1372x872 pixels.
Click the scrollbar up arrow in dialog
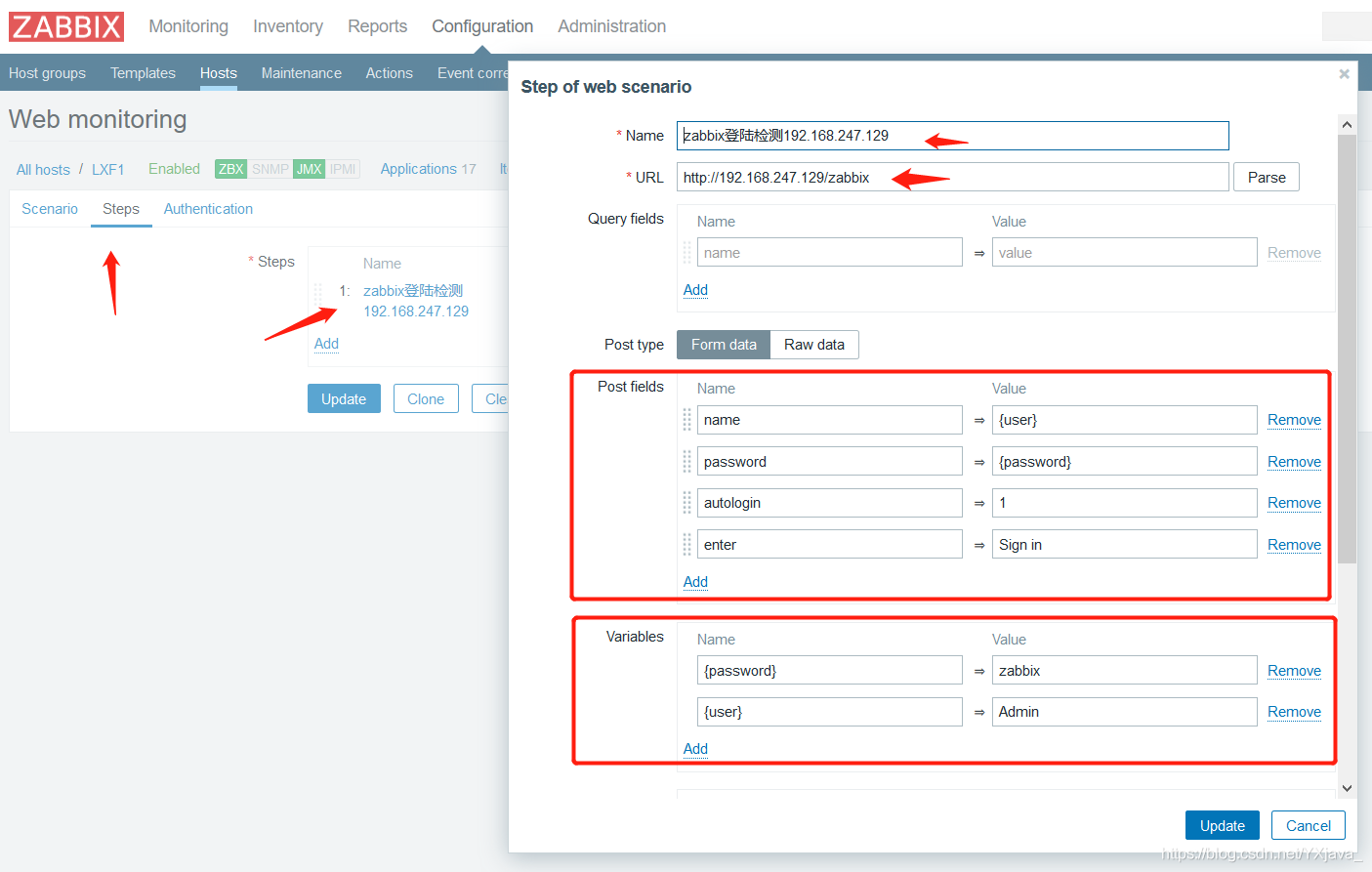click(x=1347, y=124)
